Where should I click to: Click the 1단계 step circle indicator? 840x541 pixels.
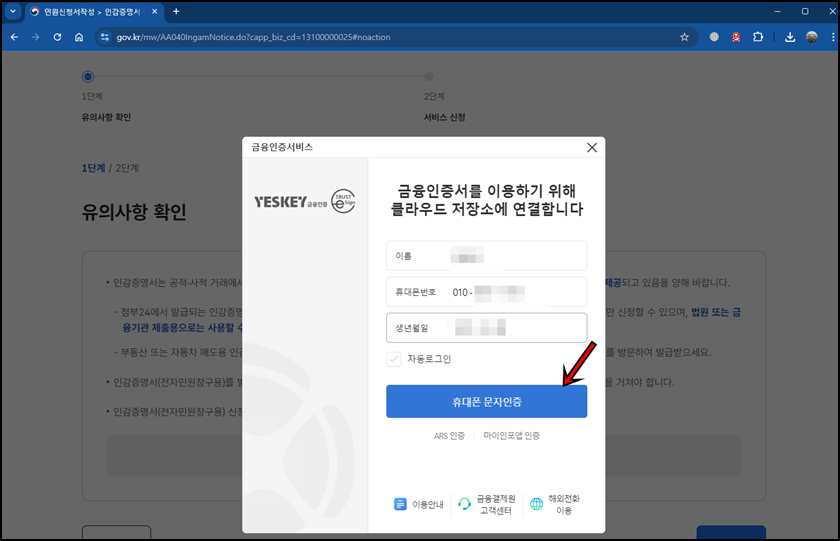(88, 77)
